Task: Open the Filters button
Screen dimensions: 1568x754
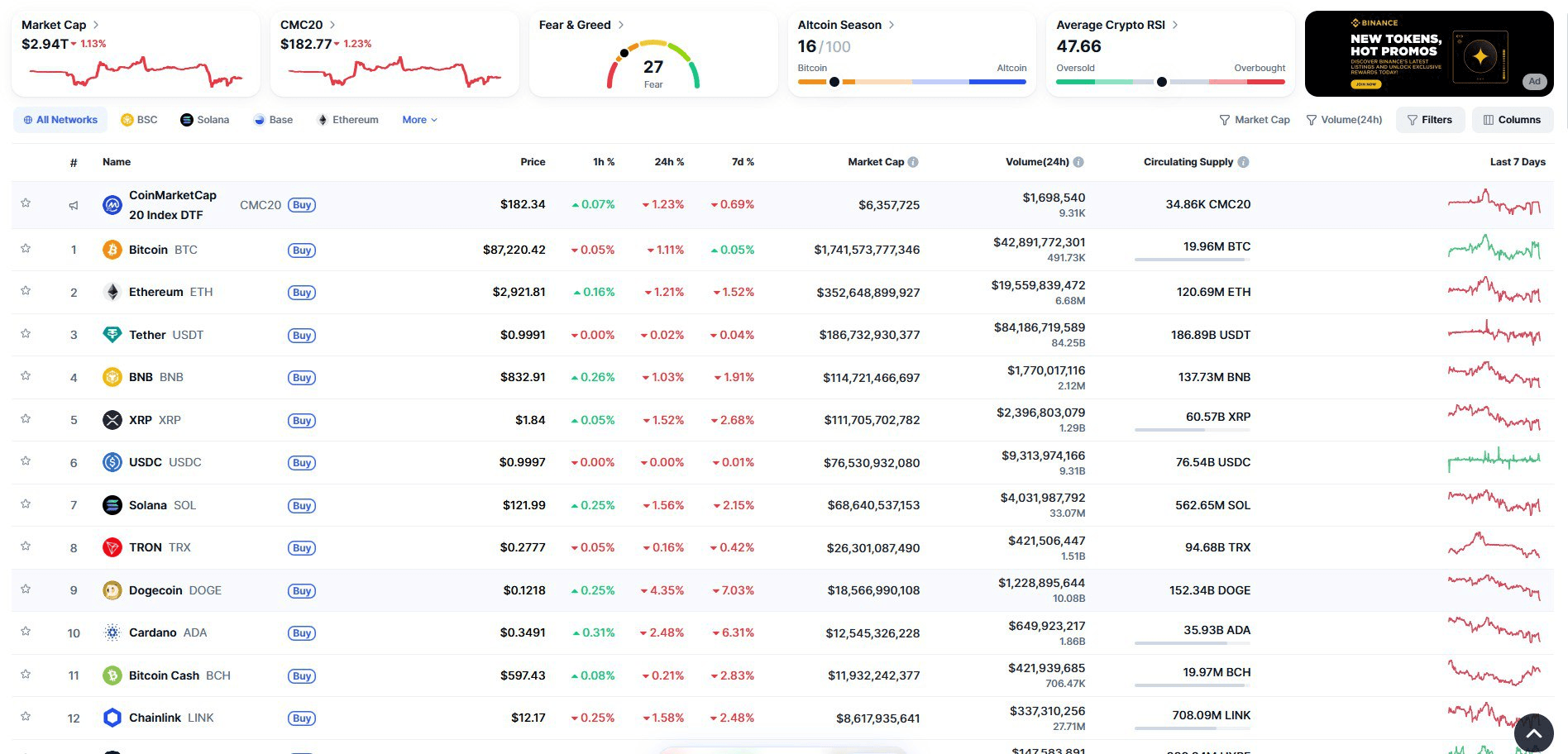Action: coord(1430,120)
